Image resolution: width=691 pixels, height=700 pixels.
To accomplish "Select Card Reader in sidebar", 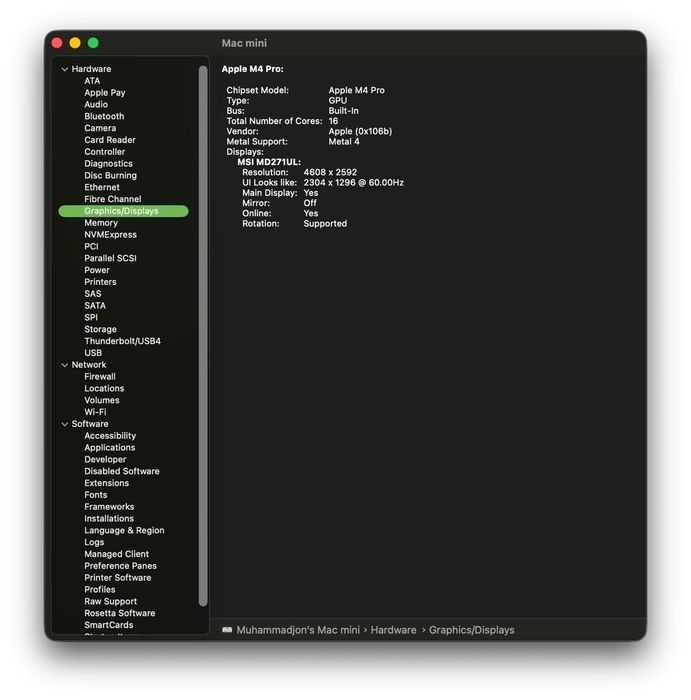I will coord(110,140).
